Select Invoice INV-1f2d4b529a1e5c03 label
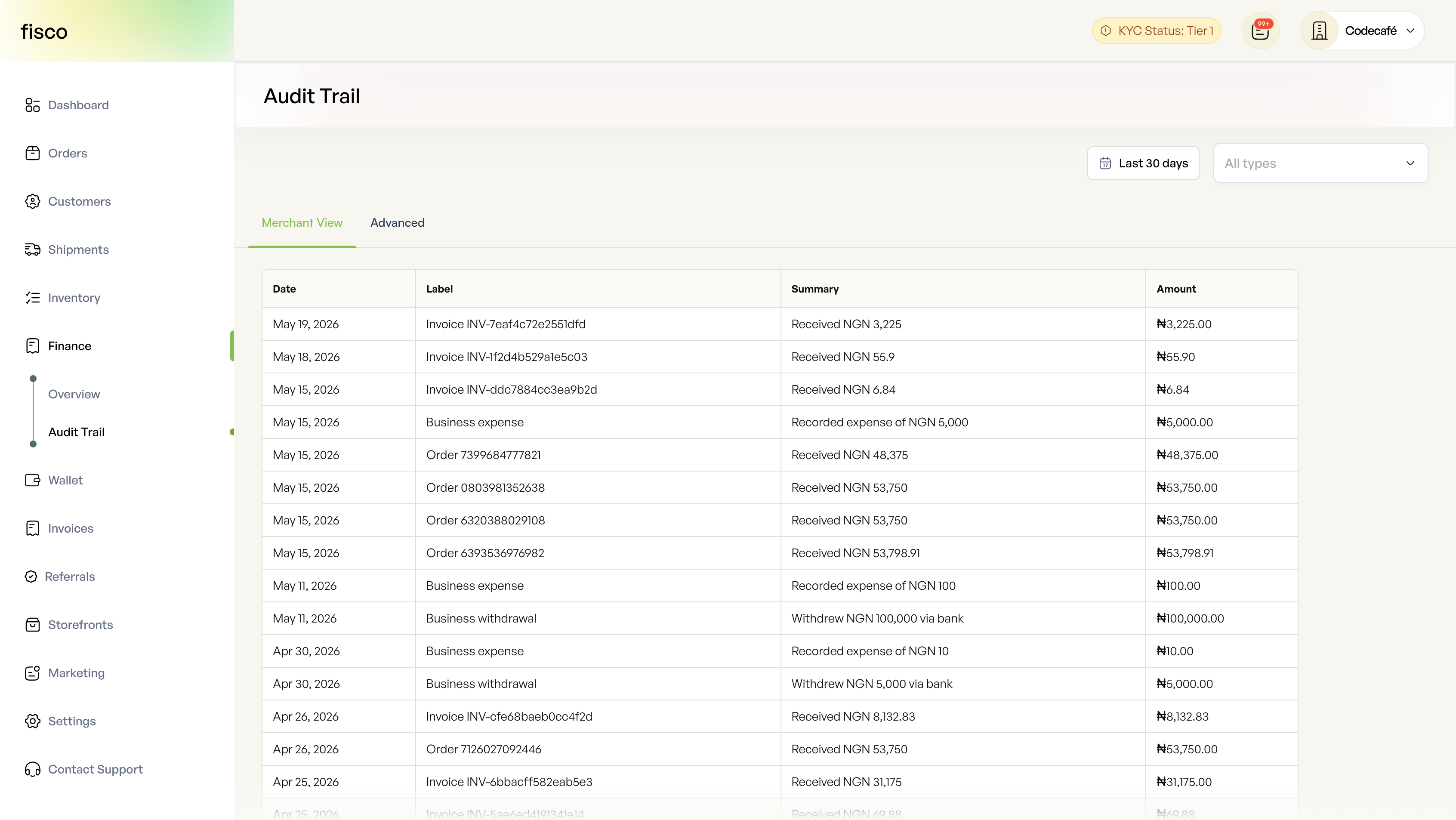Screen dimensions: 1456x820 point(506,357)
